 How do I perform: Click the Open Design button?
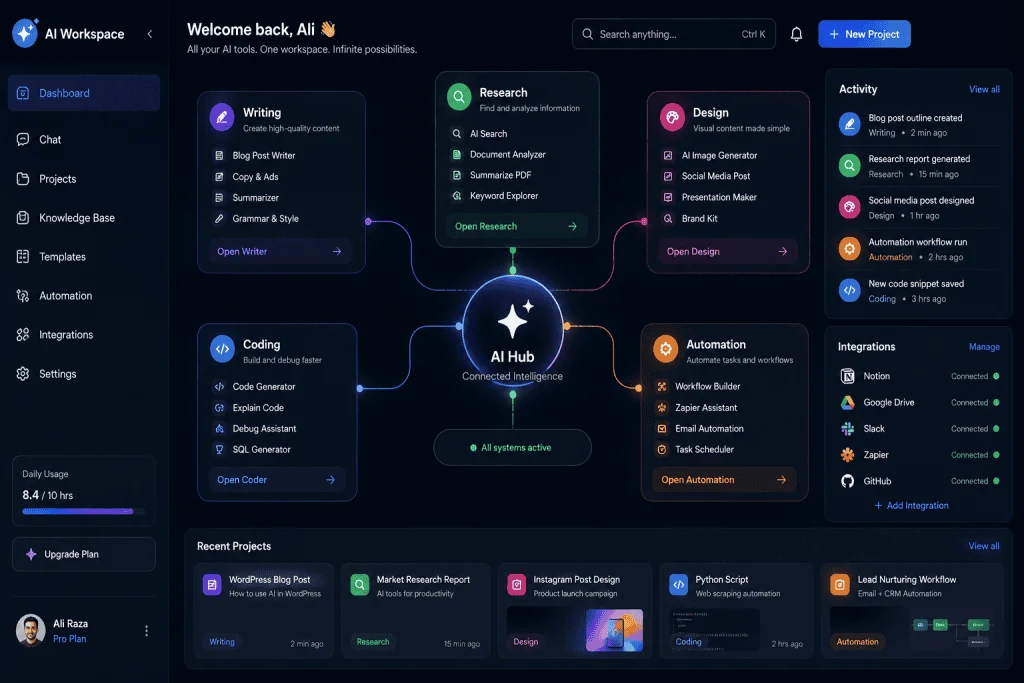[727, 251]
